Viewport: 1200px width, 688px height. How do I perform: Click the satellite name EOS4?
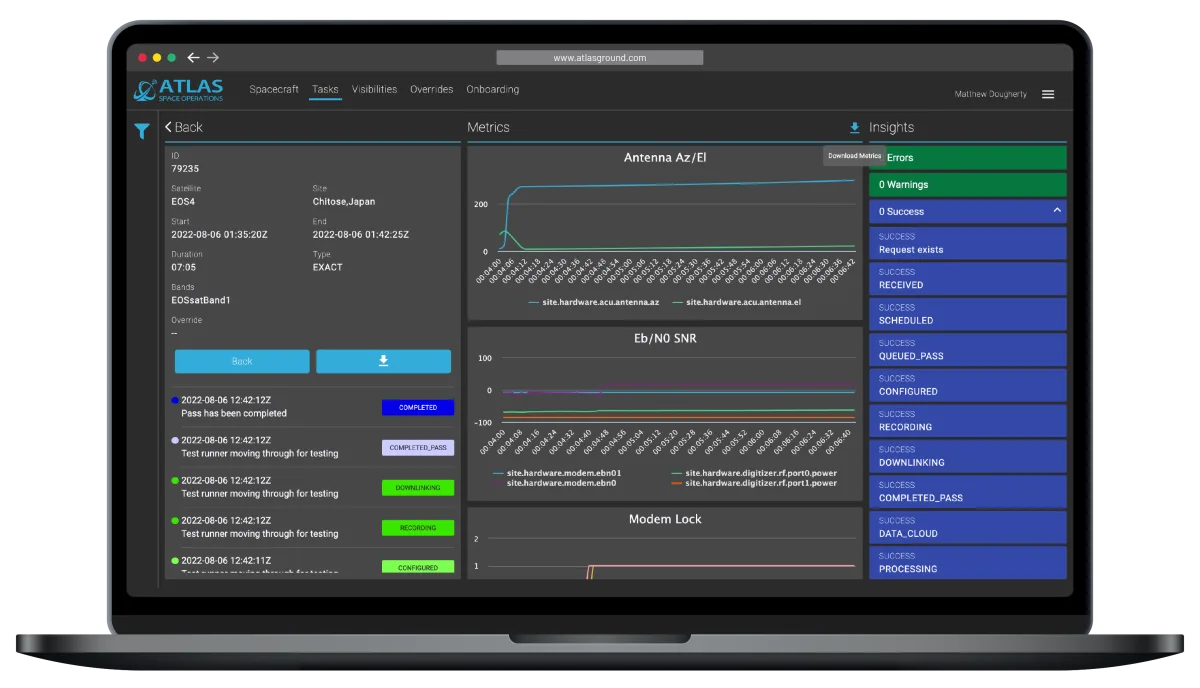click(183, 202)
